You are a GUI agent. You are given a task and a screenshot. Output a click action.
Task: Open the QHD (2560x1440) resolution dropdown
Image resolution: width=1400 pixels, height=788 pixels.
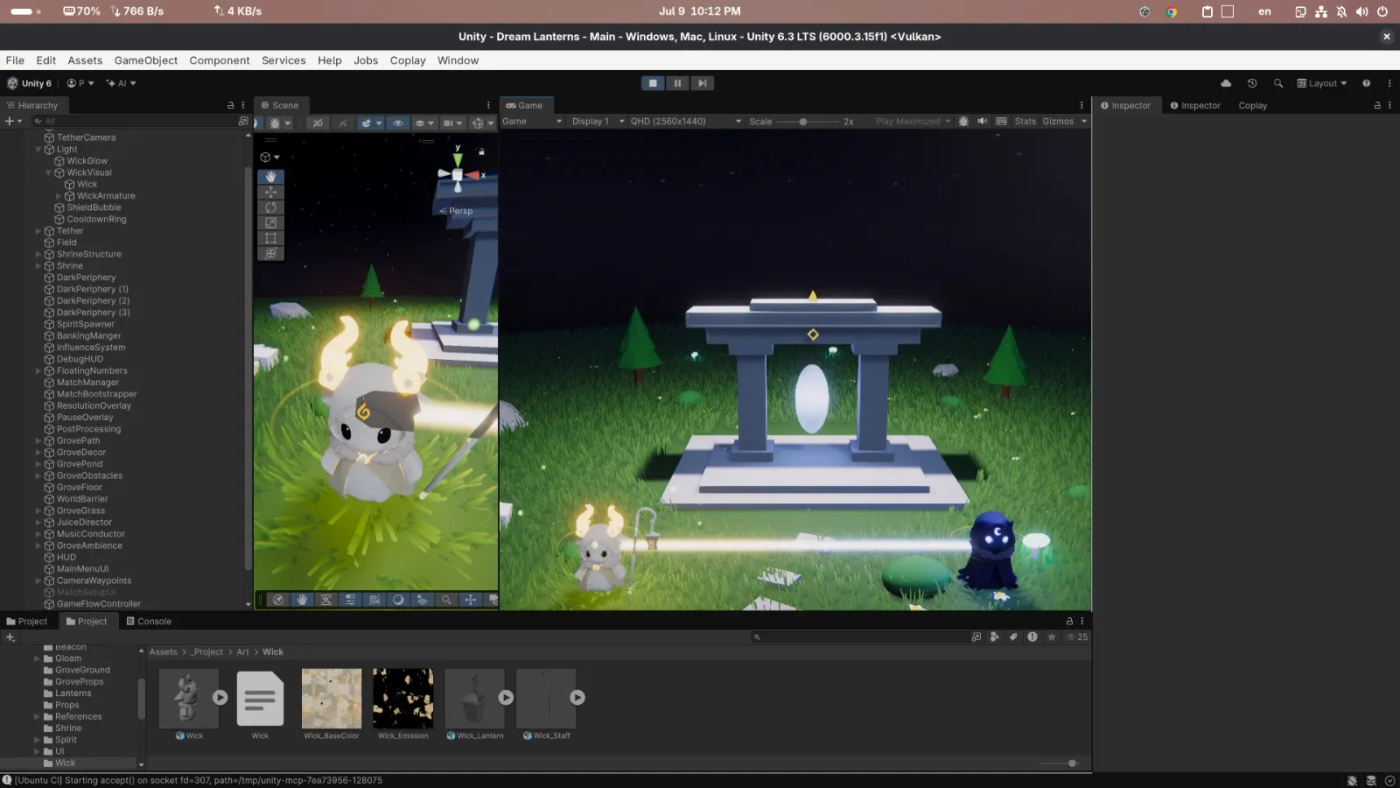[x=687, y=121]
